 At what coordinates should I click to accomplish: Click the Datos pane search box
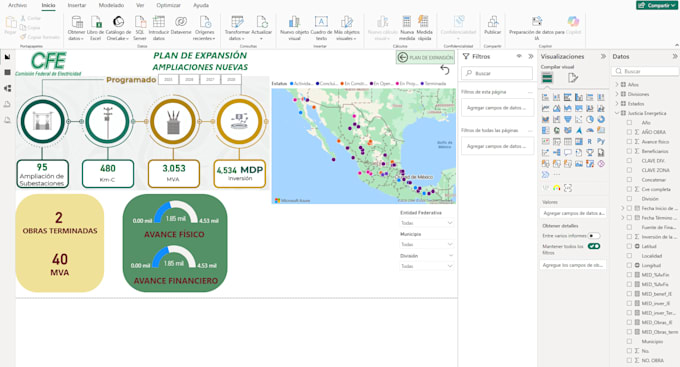tap(645, 71)
